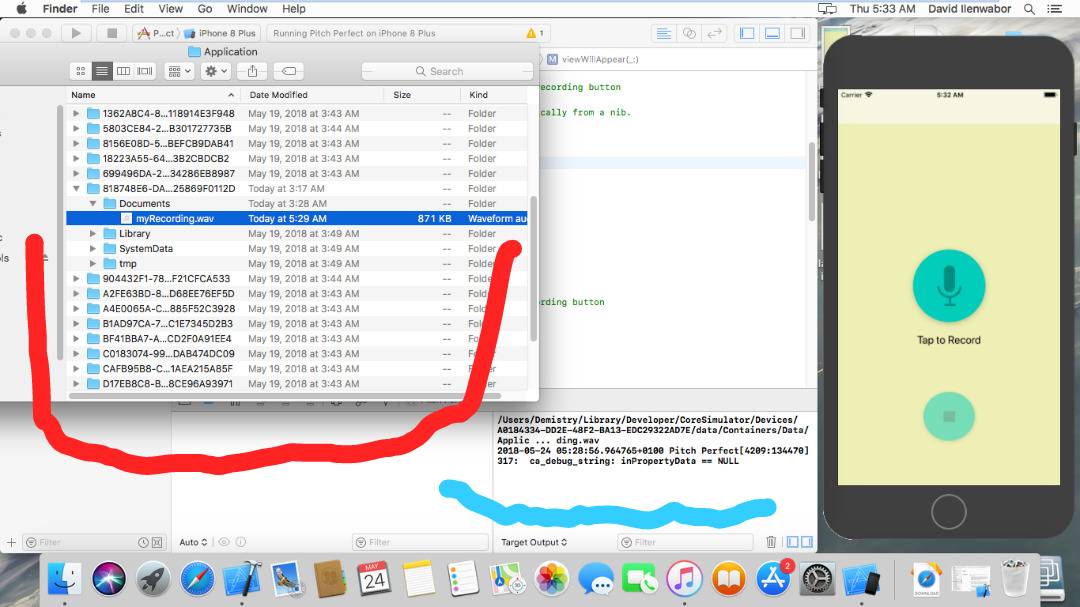Collapse the 818748E6-DA folder
This screenshot has height=607, width=1080.
(x=76, y=188)
